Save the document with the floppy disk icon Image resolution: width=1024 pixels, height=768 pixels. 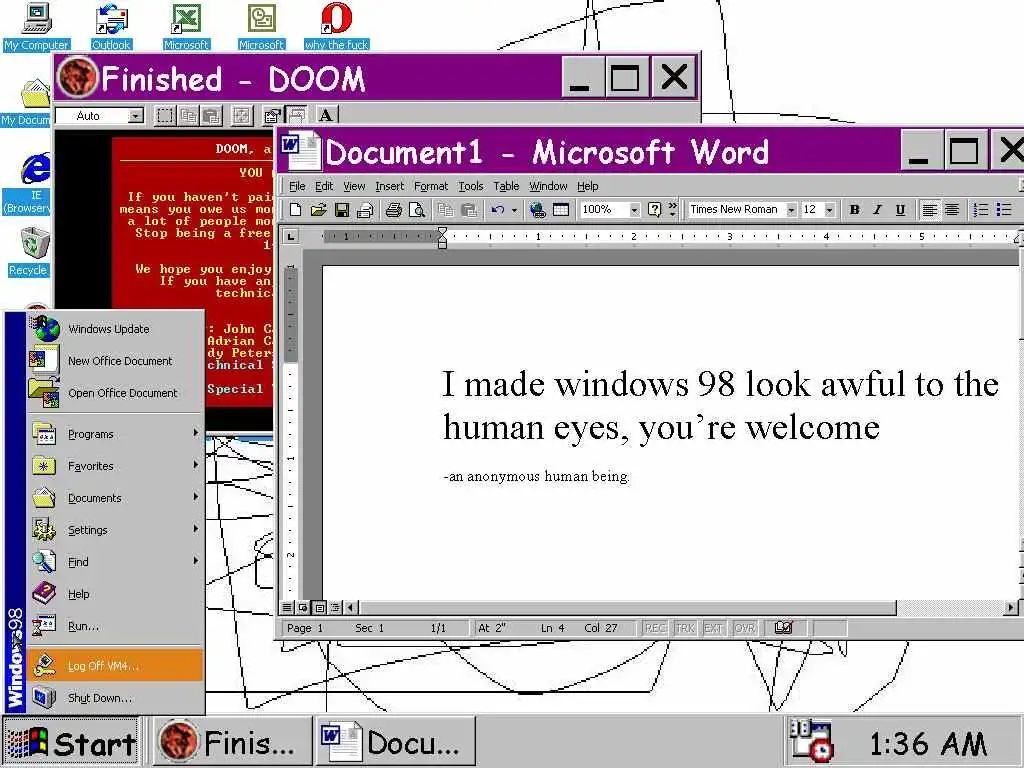(x=342, y=210)
